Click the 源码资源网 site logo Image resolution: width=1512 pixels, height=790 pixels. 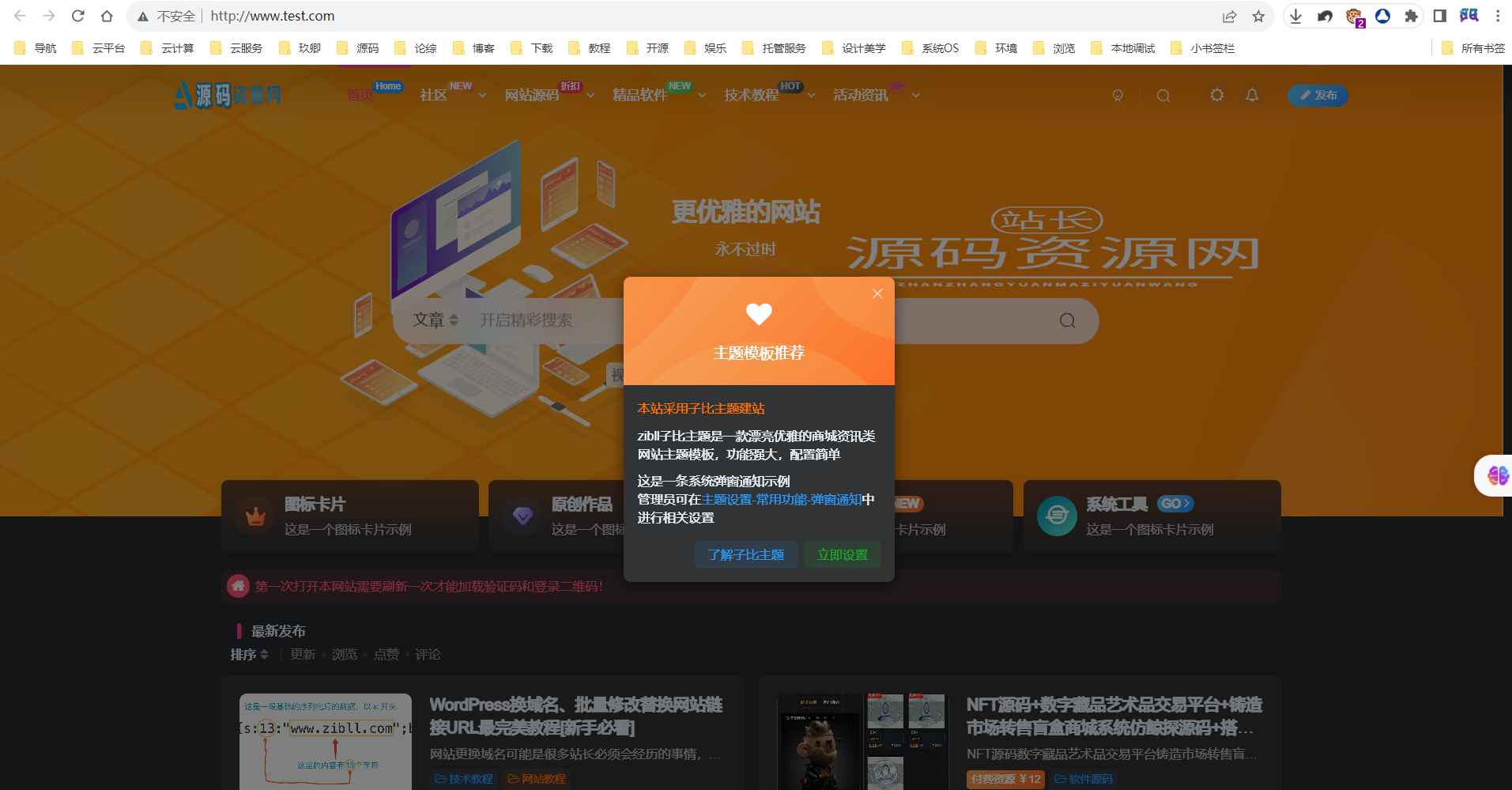click(228, 95)
